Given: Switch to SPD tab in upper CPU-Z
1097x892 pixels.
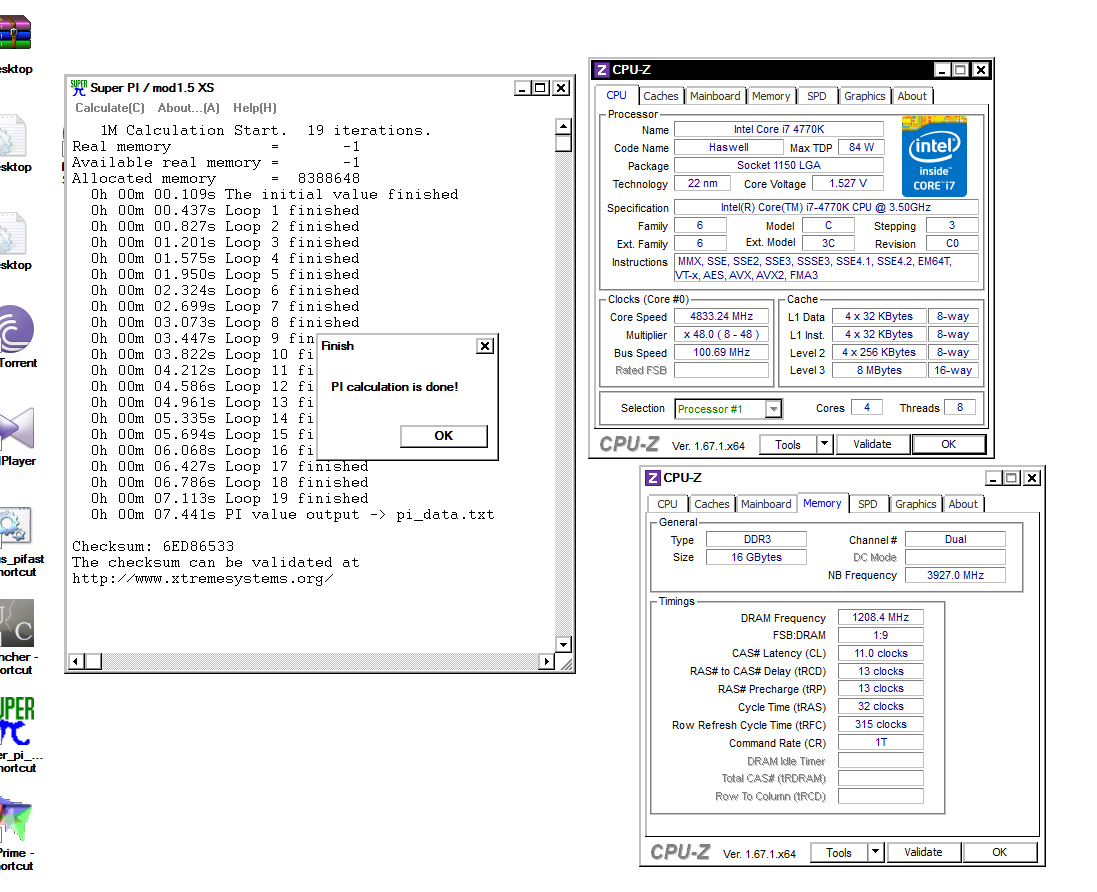Looking at the screenshot, I should [816, 96].
